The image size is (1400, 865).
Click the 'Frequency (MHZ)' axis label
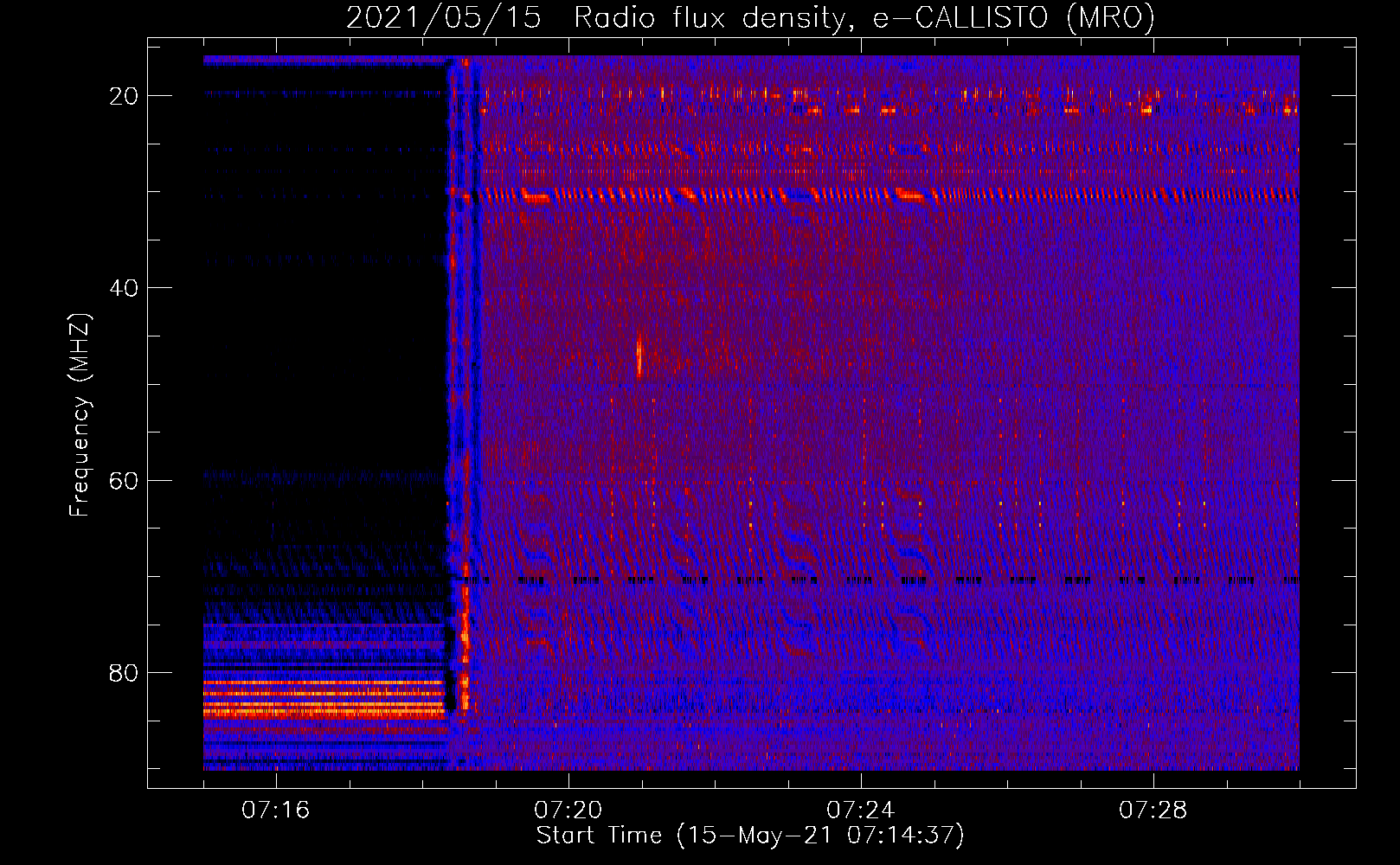click(80, 415)
